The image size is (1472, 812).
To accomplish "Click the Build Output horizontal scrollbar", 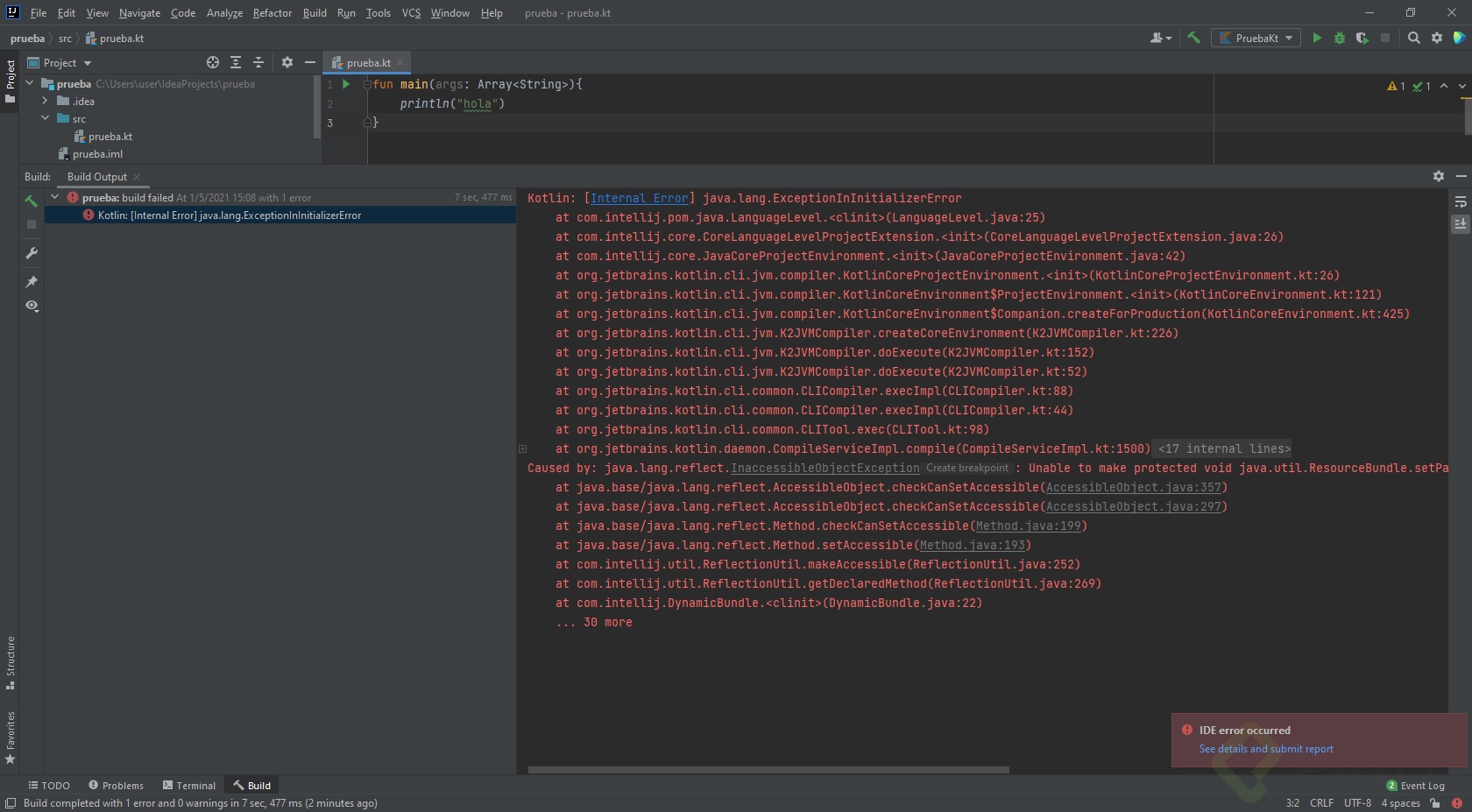I will pos(767,771).
